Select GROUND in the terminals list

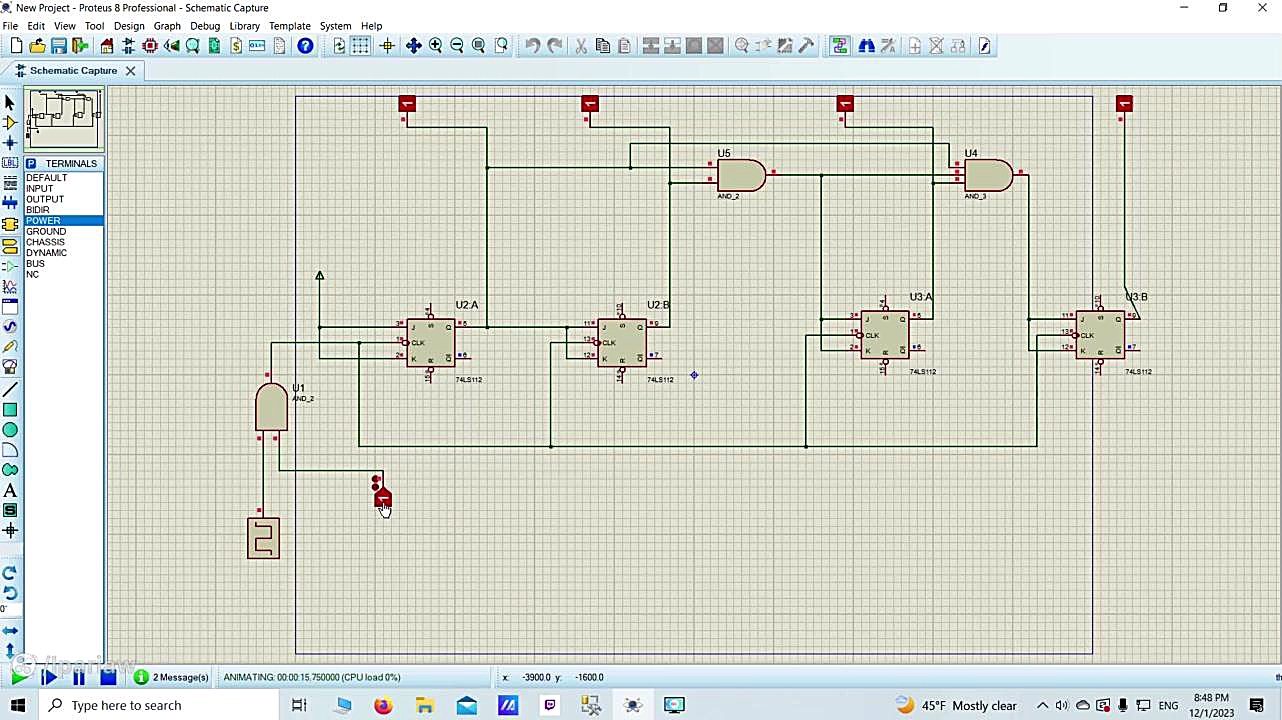[x=46, y=231]
